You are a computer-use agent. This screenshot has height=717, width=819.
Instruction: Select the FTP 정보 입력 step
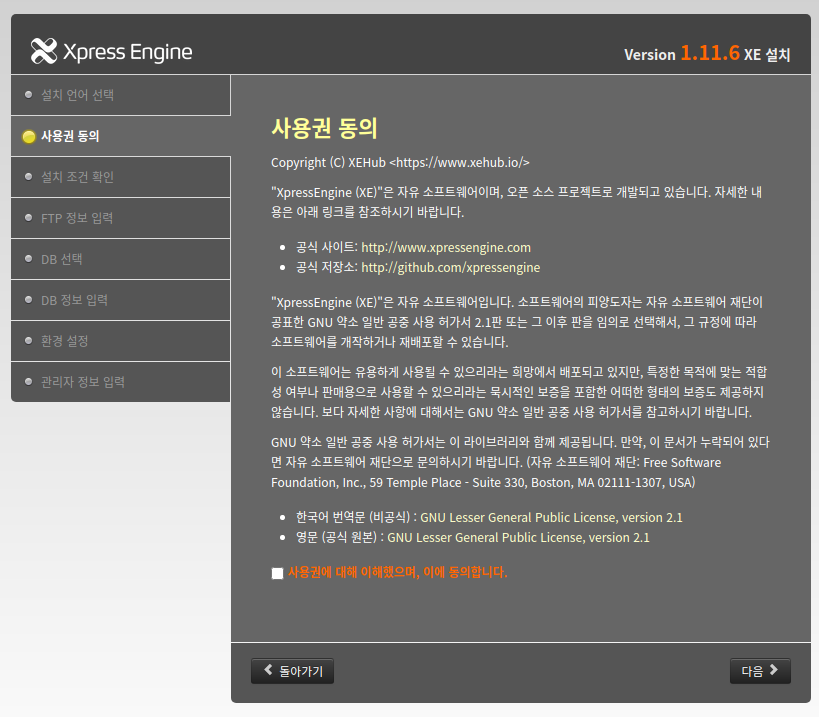pyautogui.click(x=121, y=218)
